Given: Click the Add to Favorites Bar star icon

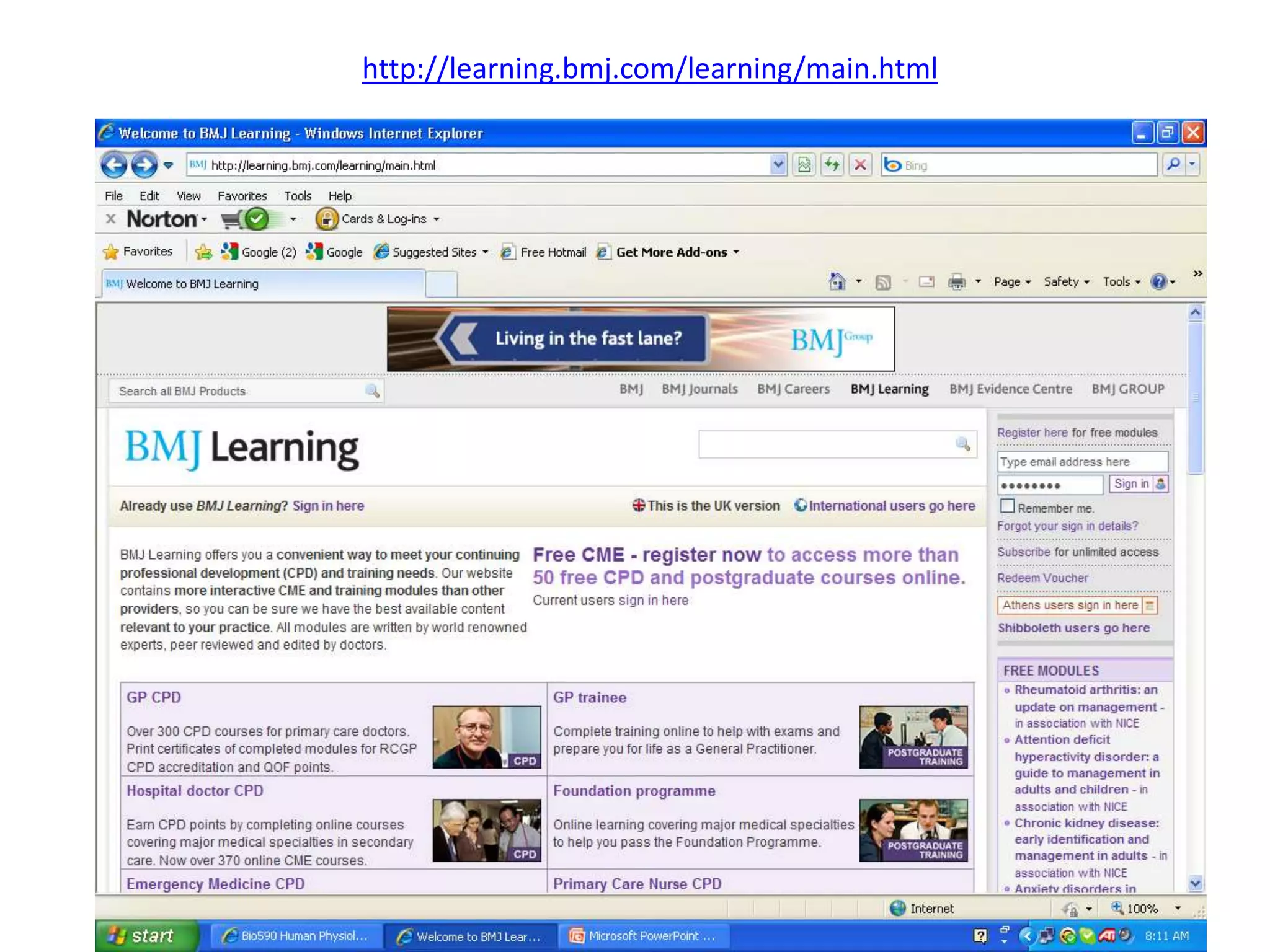Looking at the screenshot, I should coord(203,252).
